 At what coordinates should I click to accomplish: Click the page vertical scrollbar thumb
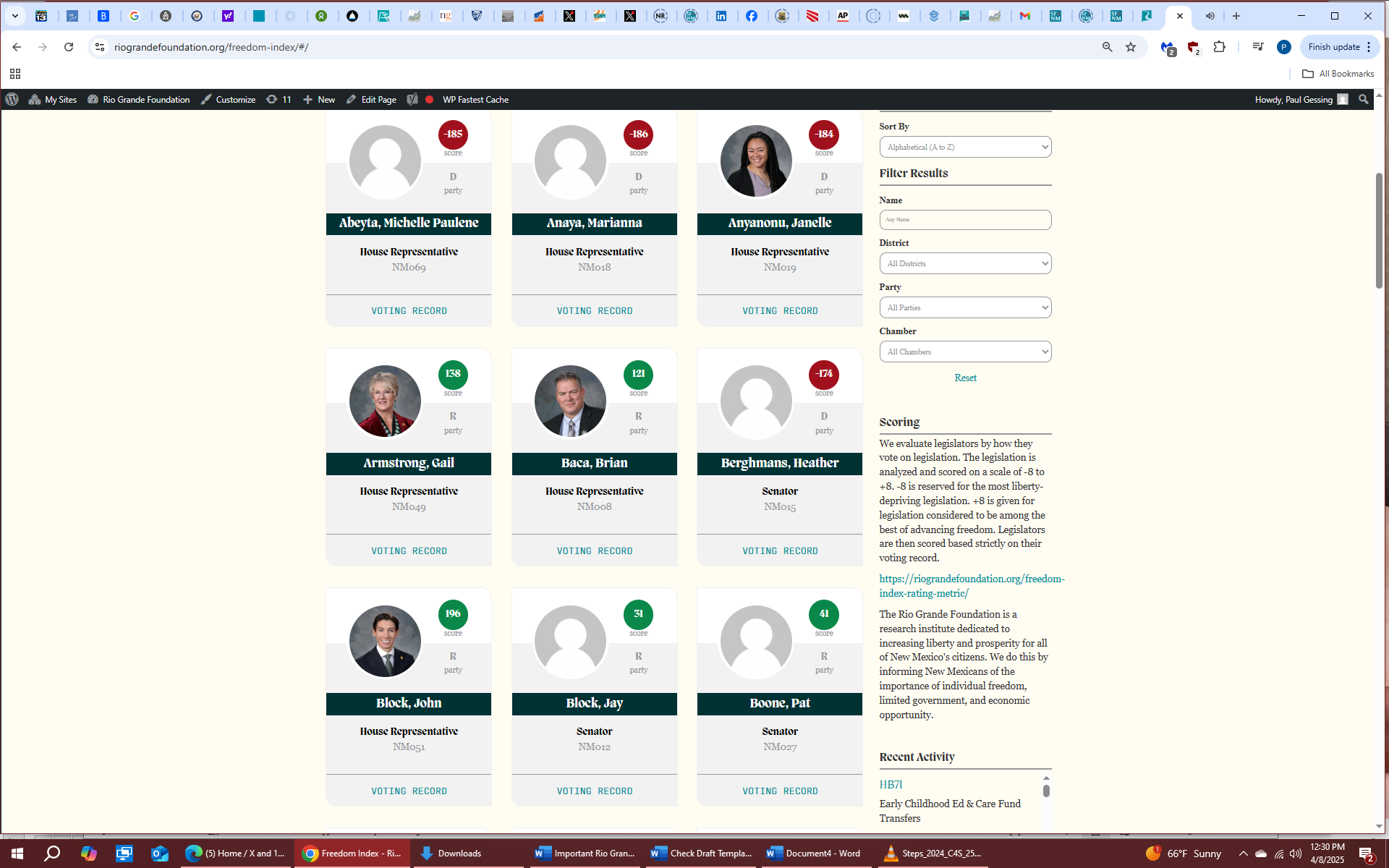click(x=1379, y=231)
